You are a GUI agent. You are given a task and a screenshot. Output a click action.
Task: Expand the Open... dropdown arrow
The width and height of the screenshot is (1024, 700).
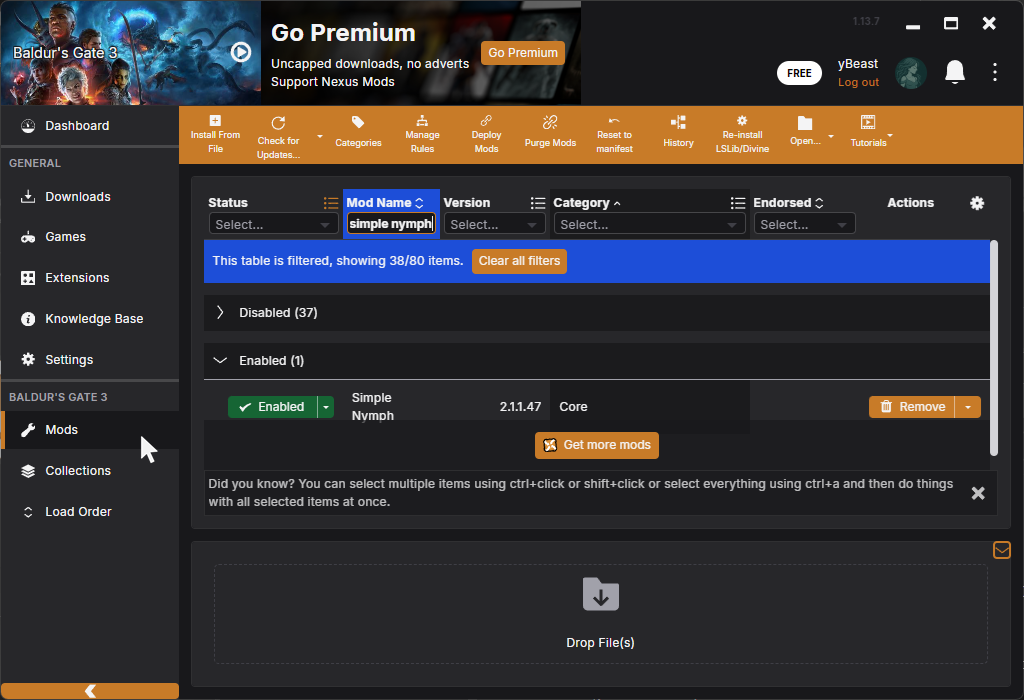tap(831, 136)
